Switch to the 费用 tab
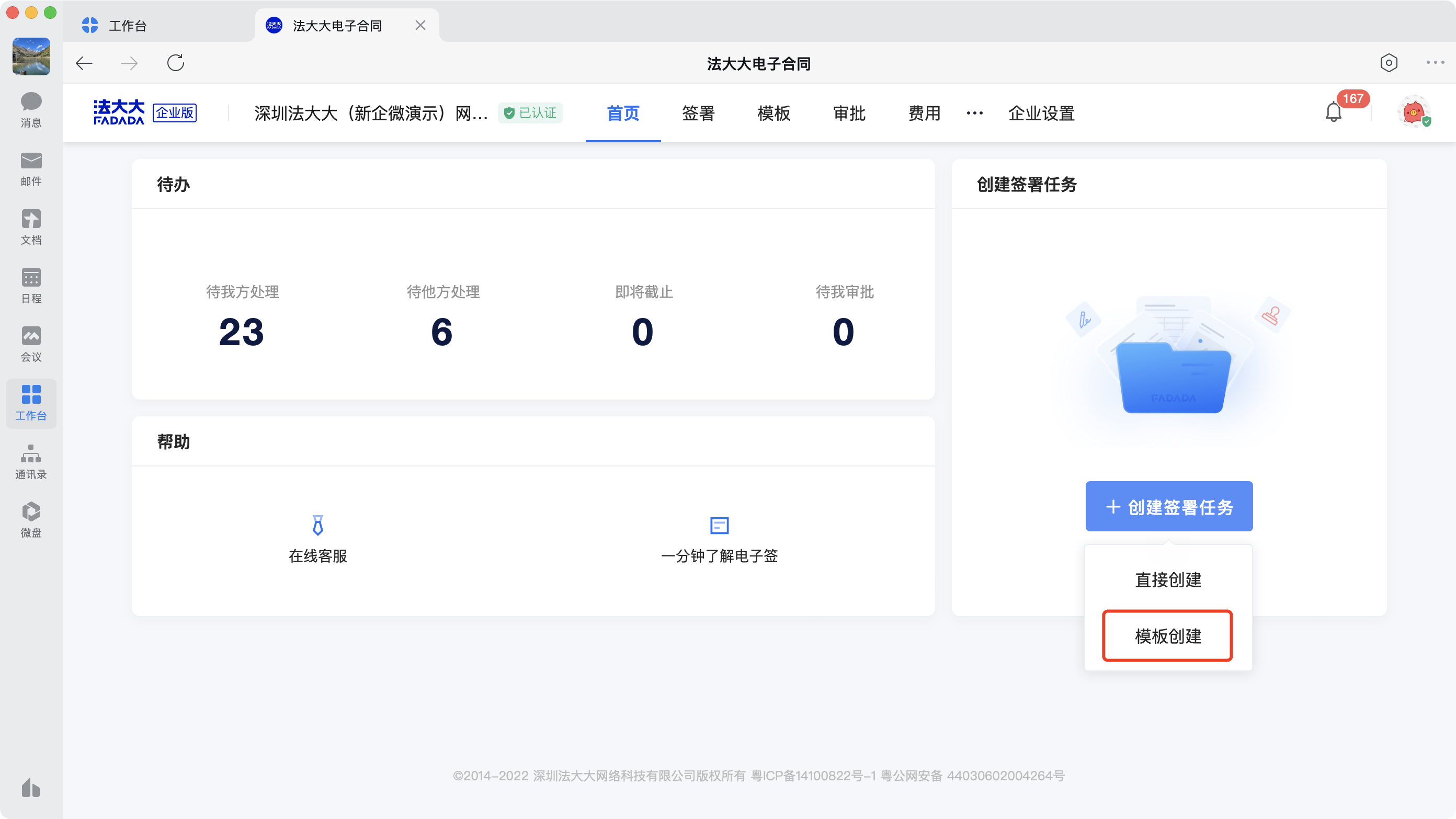The width and height of the screenshot is (1456, 819). 924,113
